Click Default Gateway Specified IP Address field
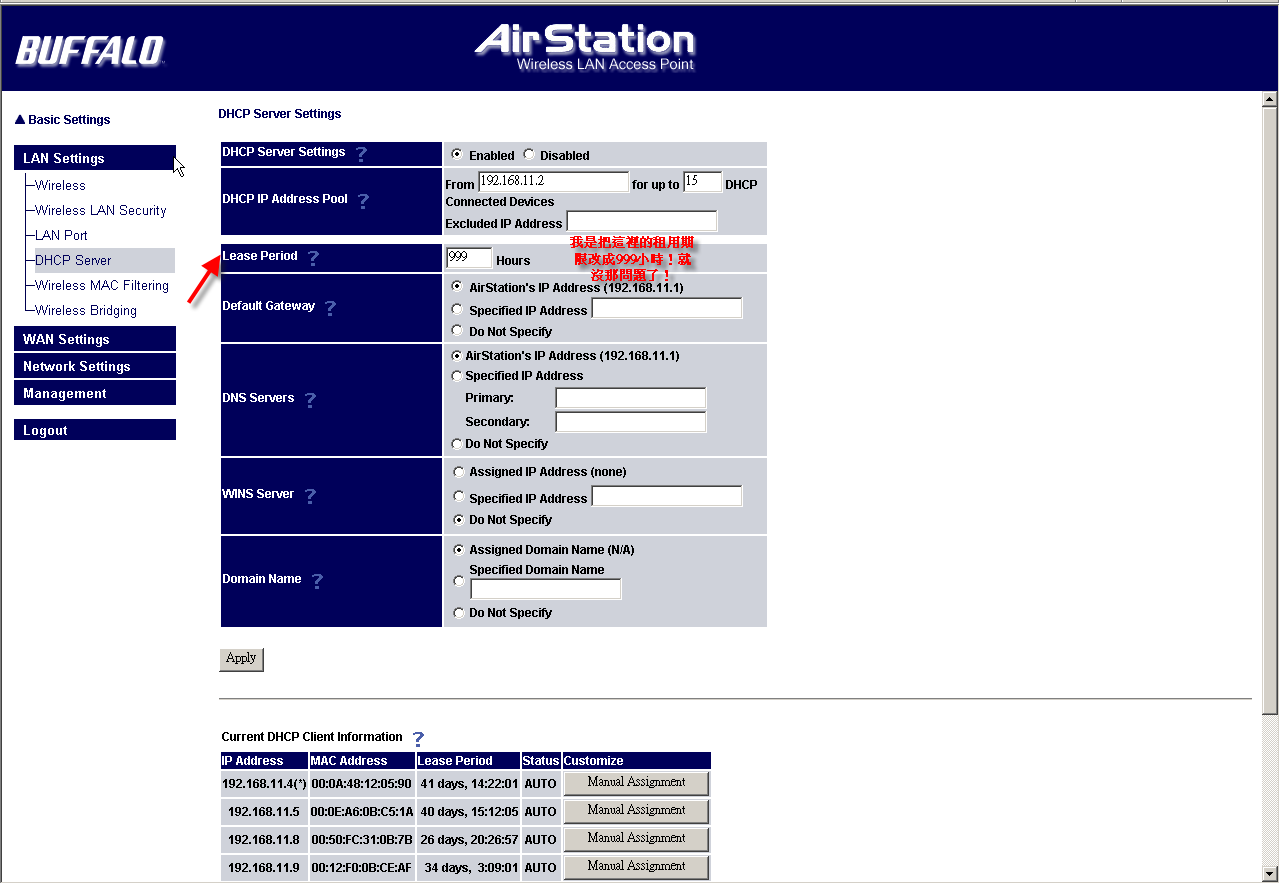Image resolution: width=1280 pixels, height=883 pixels. (x=667, y=308)
